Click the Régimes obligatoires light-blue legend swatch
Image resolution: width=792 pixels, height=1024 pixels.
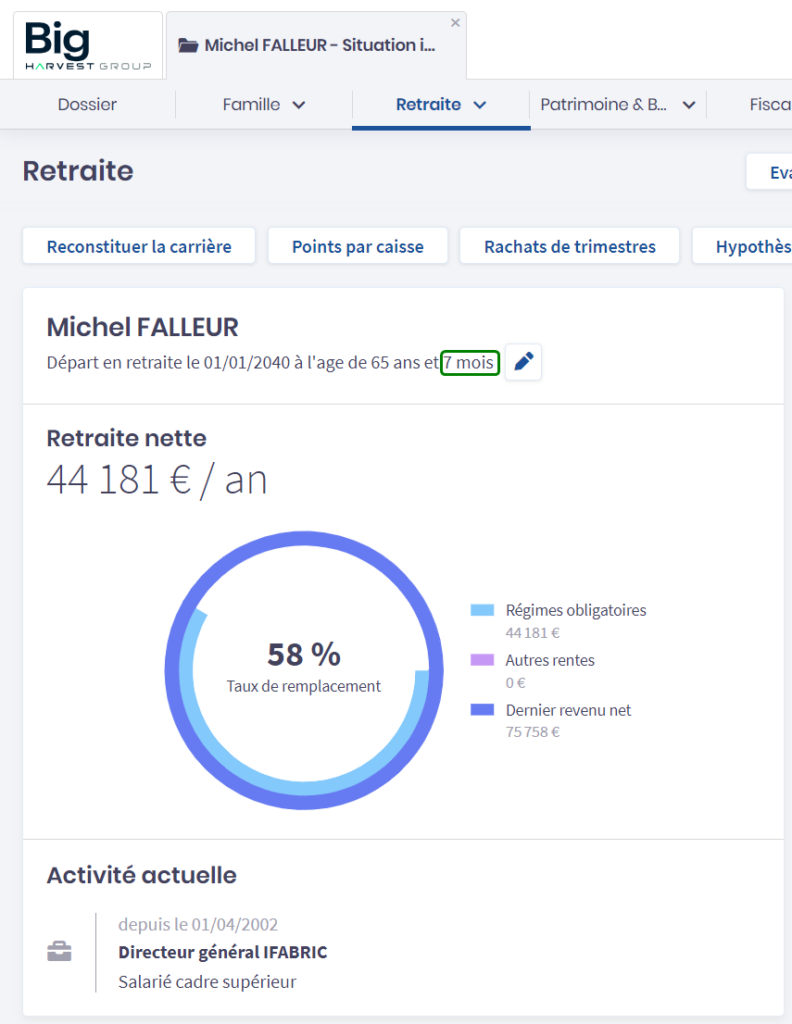[x=482, y=610]
